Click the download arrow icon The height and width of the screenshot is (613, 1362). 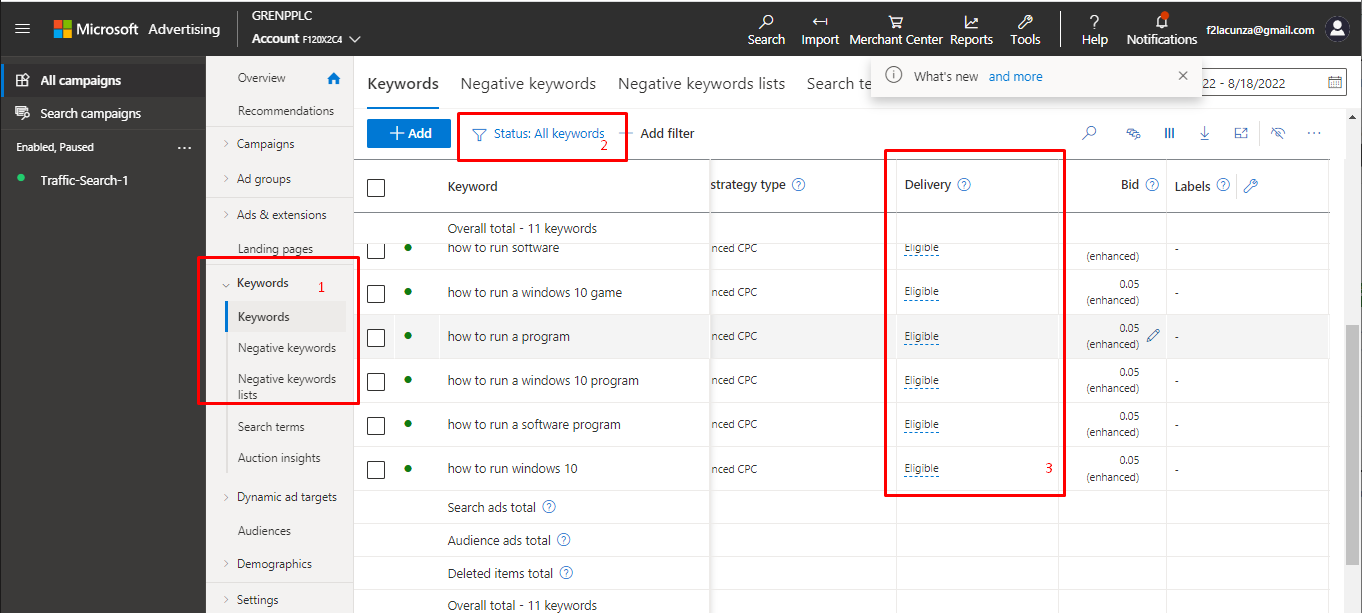click(x=1204, y=133)
